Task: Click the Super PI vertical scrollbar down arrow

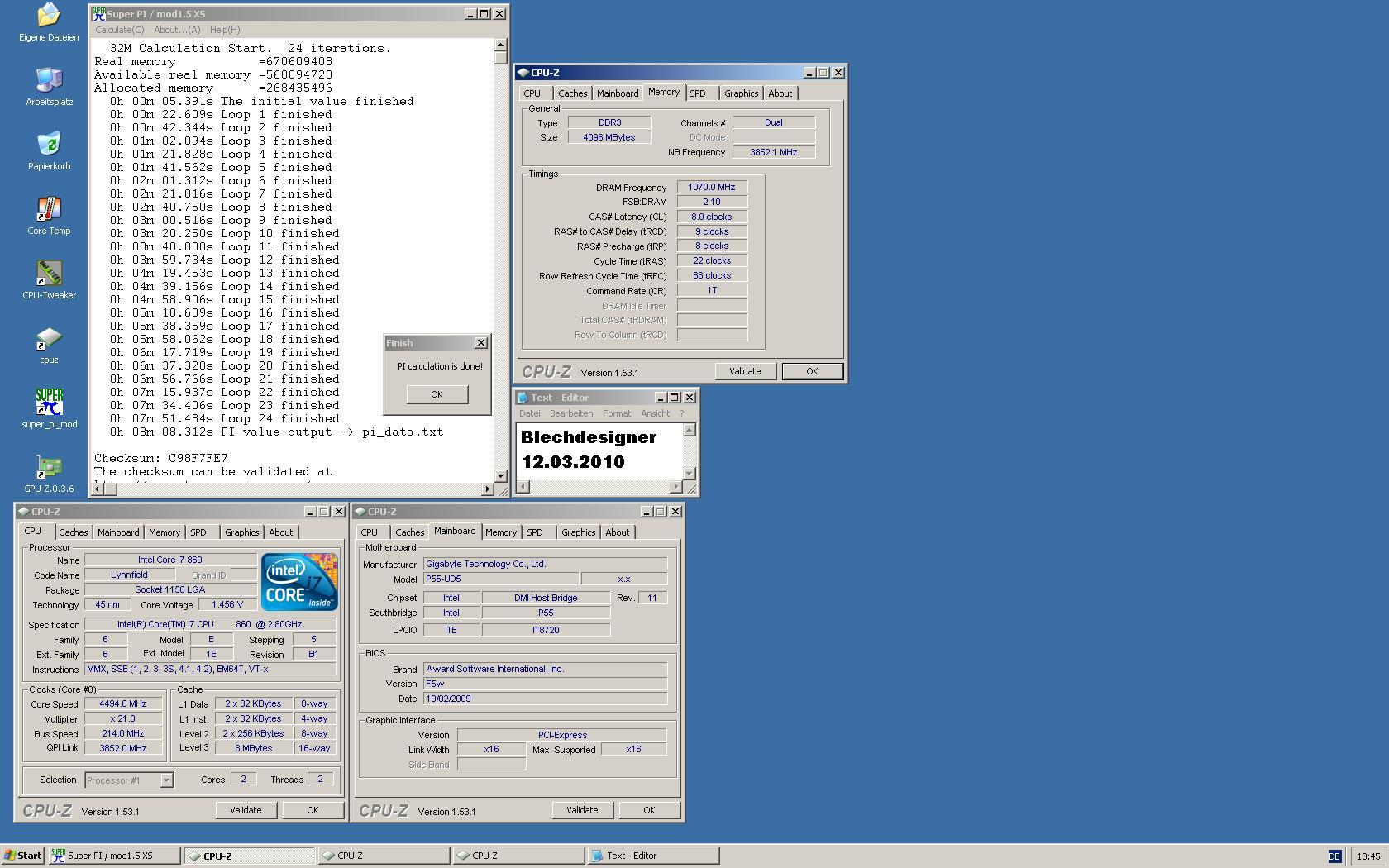Action: pyautogui.click(x=501, y=475)
